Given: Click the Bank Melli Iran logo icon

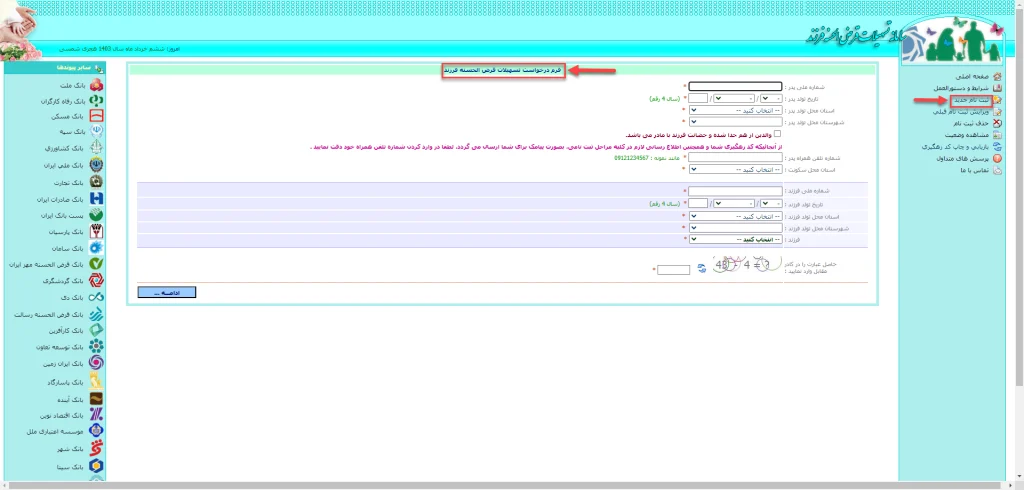Looking at the screenshot, I should coord(96,165).
